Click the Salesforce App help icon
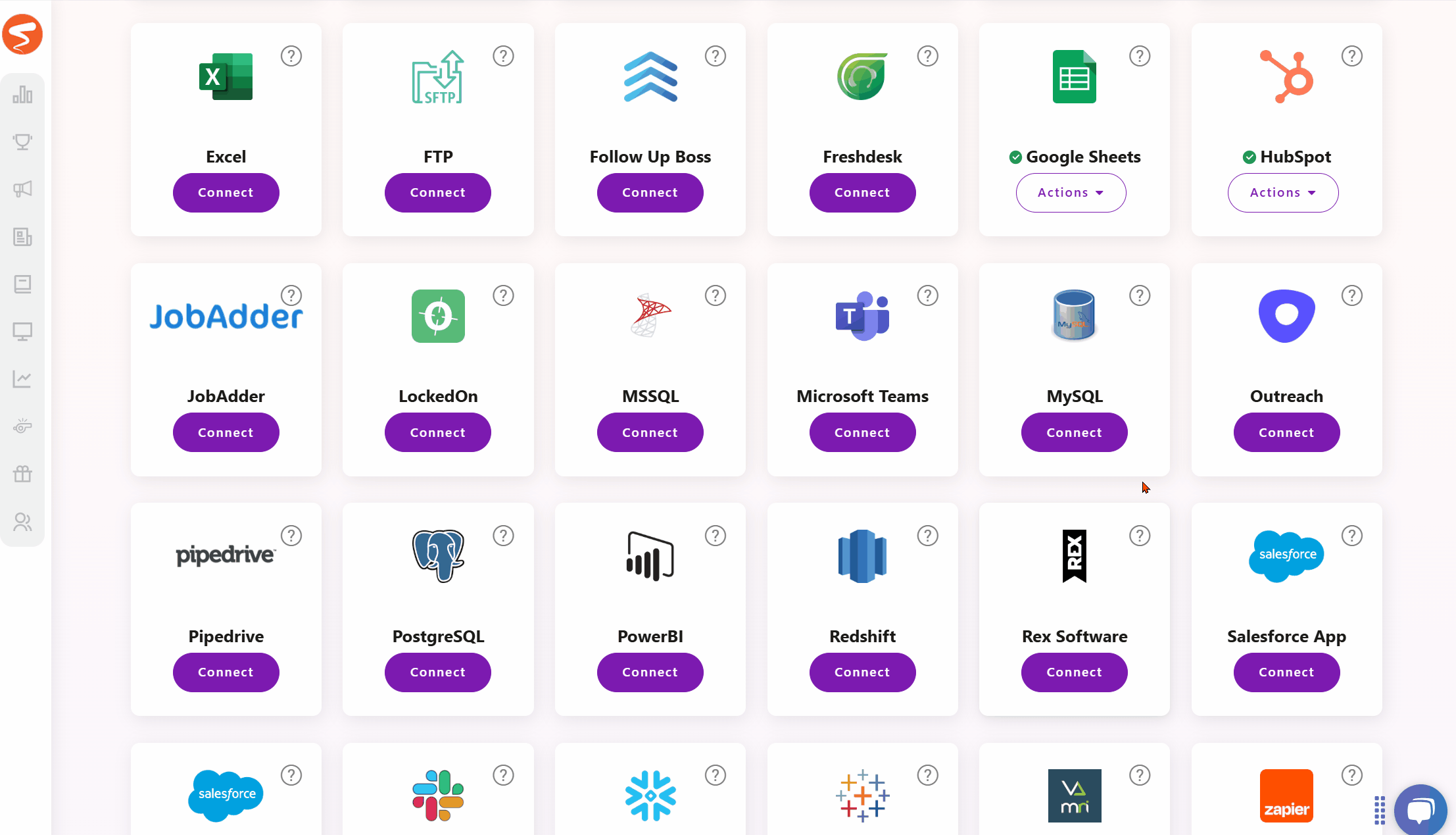The image size is (1456, 835). coord(1352,536)
